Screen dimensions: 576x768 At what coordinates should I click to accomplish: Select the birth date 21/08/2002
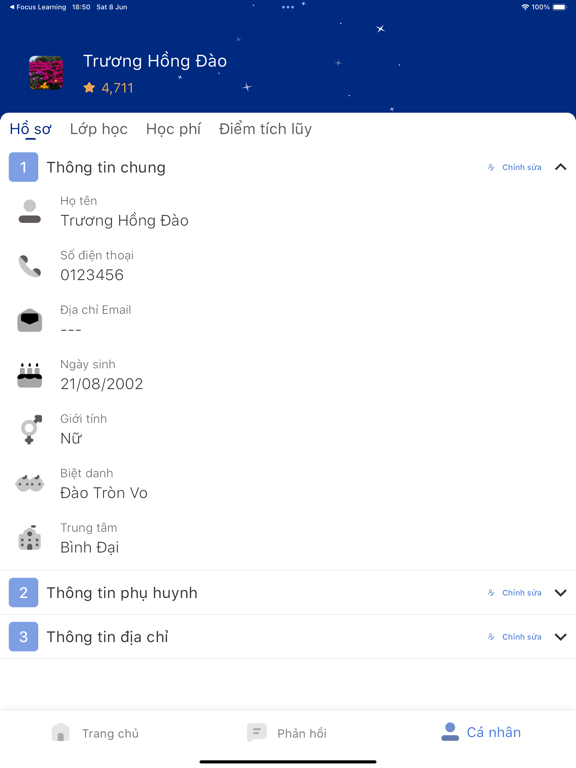[x=102, y=384]
